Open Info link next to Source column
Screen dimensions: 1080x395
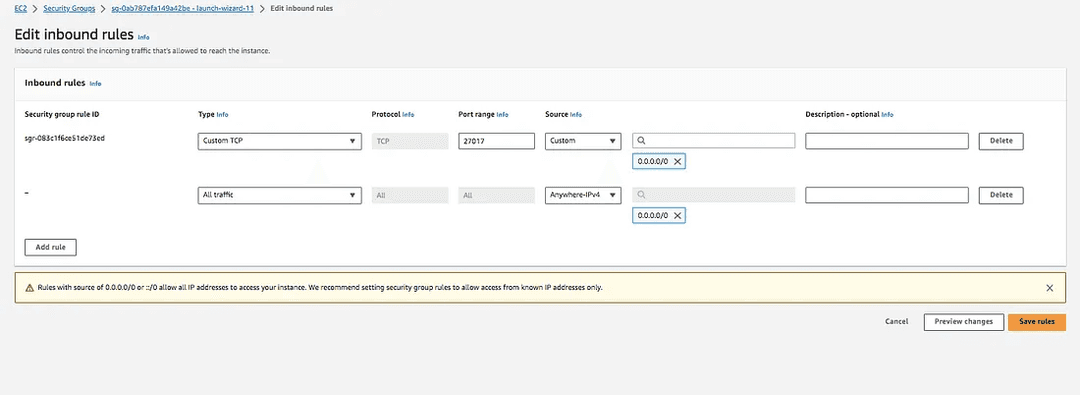pos(576,114)
